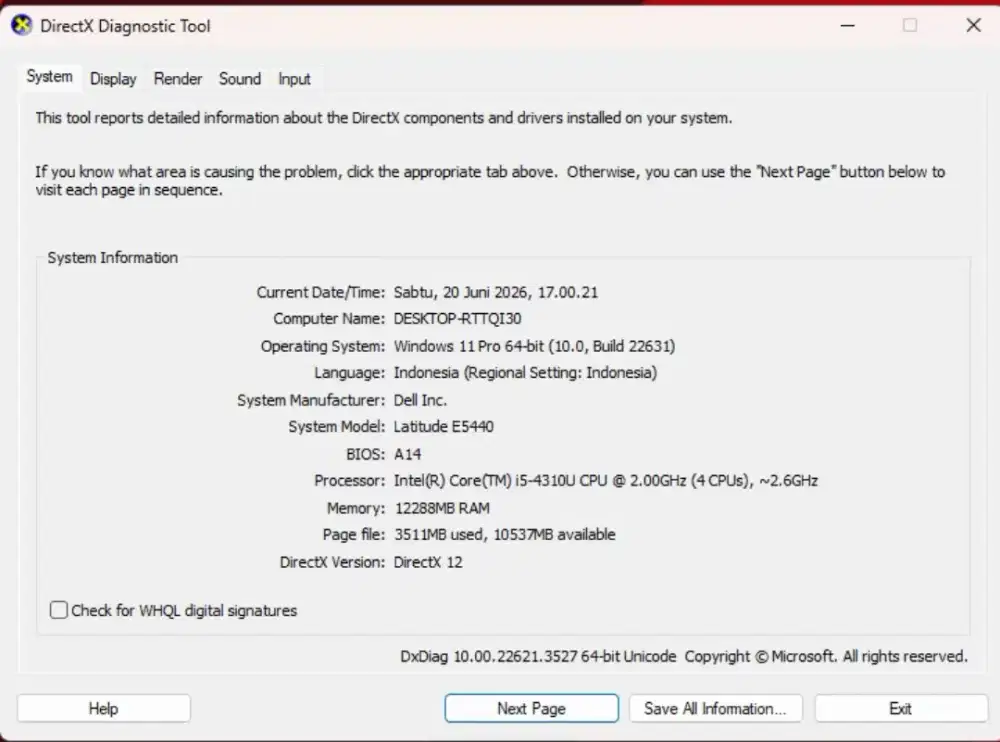
Task: Select computer name DESKTOP-RTTQI30
Action: tap(457, 318)
